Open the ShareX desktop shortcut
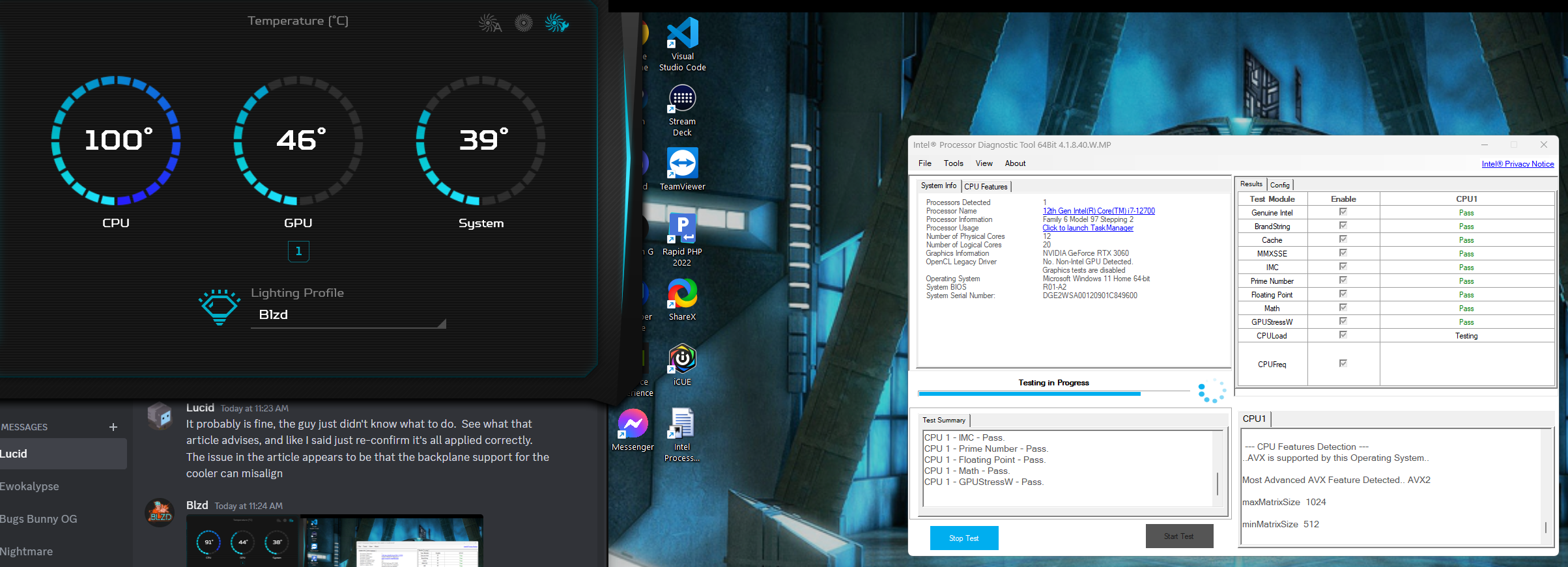The height and width of the screenshot is (567, 1568). pos(682,294)
